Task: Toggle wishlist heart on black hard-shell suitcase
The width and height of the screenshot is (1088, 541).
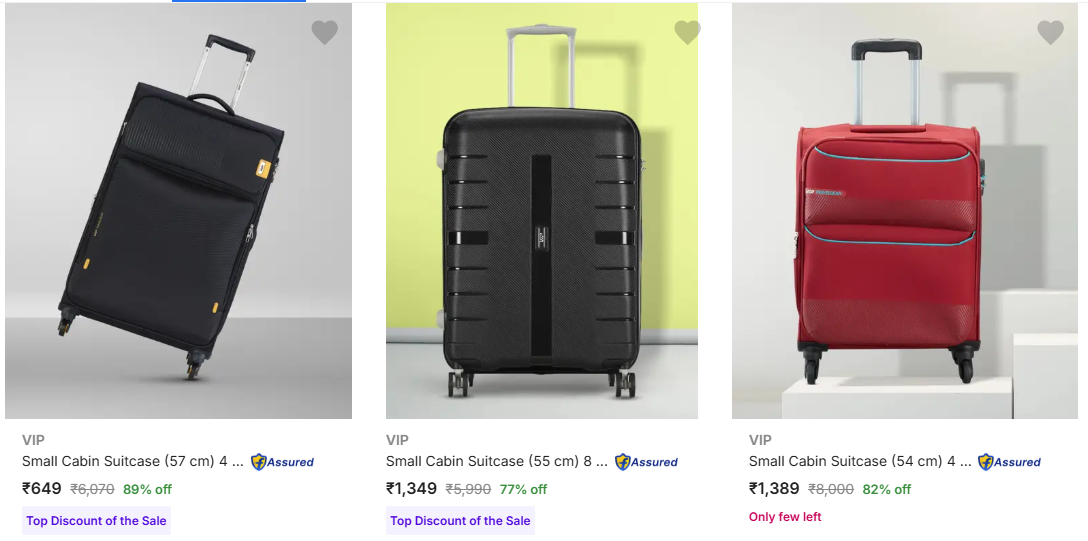Action: pyautogui.click(x=687, y=33)
